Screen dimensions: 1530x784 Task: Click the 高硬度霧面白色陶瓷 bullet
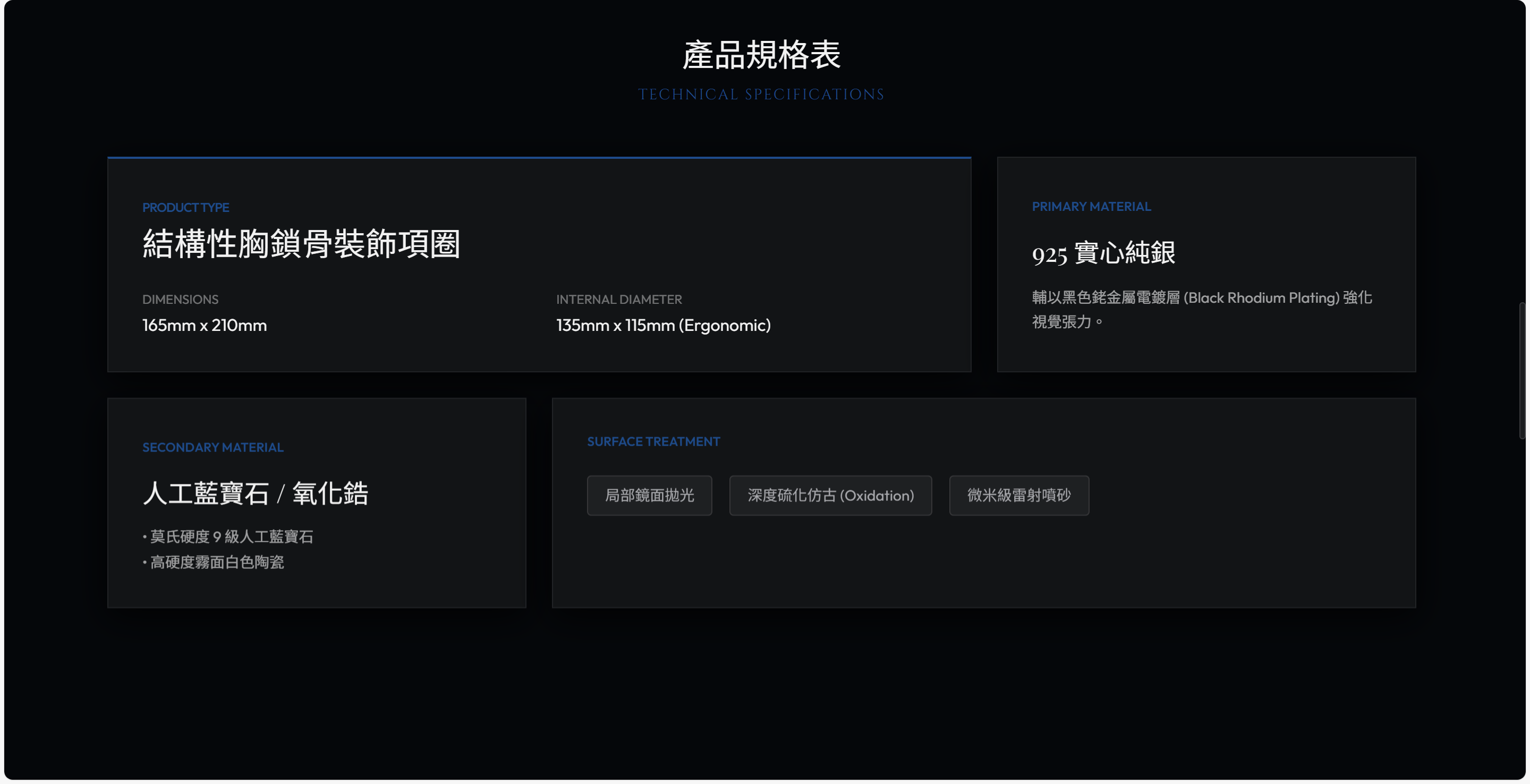[216, 562]
